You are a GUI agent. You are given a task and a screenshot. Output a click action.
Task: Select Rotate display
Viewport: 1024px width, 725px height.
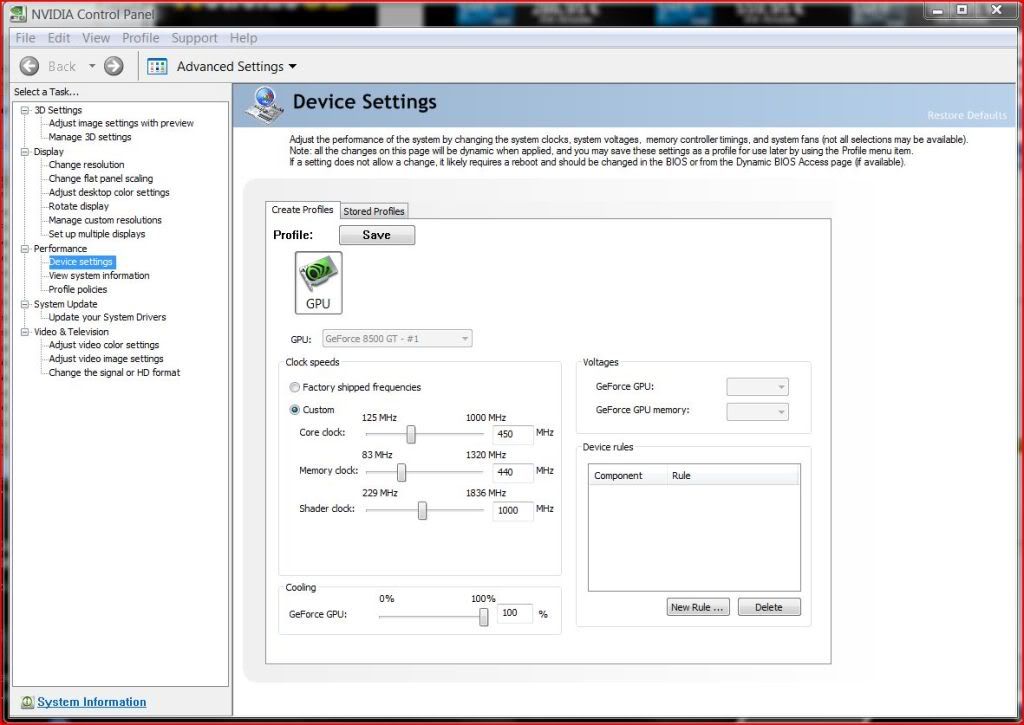point(78,206)
